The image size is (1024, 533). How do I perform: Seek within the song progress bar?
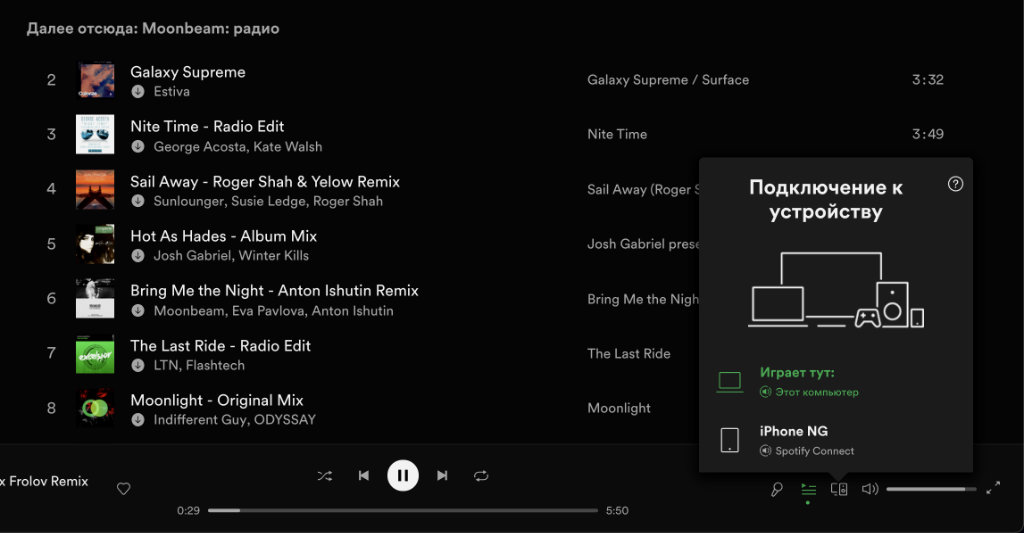click(x=402, y=510)
